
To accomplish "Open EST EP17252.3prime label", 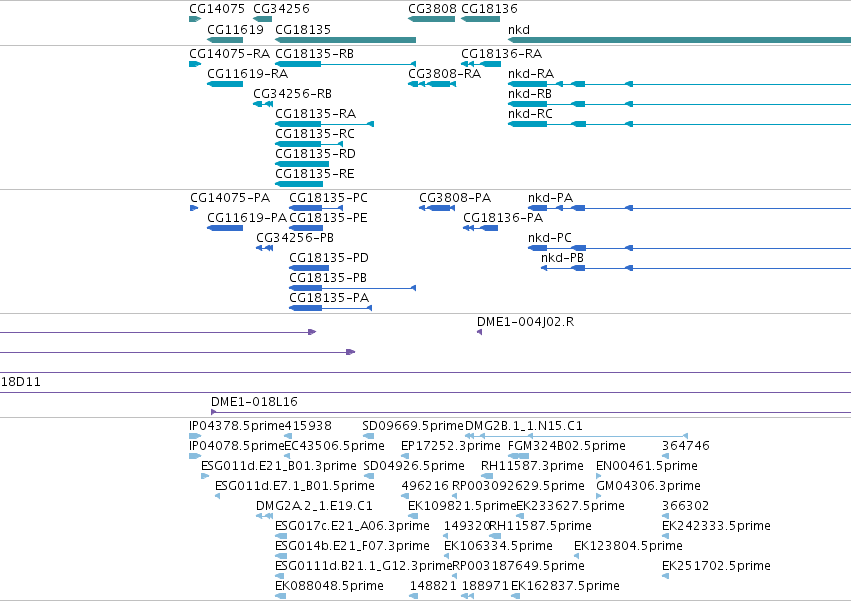I will tap(450, 447).
